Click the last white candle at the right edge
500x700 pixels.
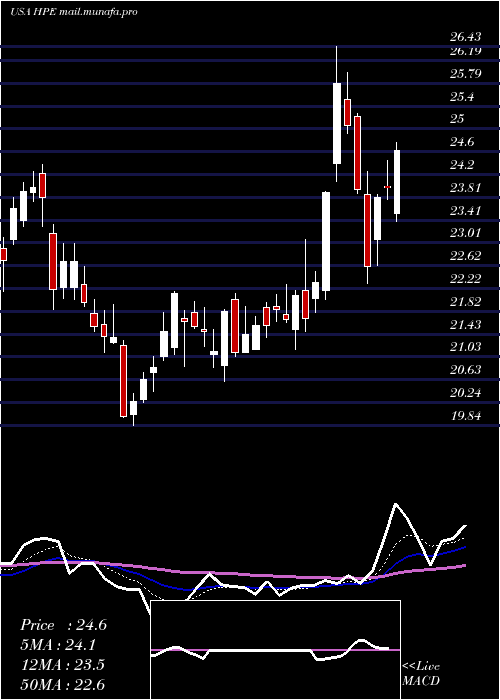click(396, 182)
